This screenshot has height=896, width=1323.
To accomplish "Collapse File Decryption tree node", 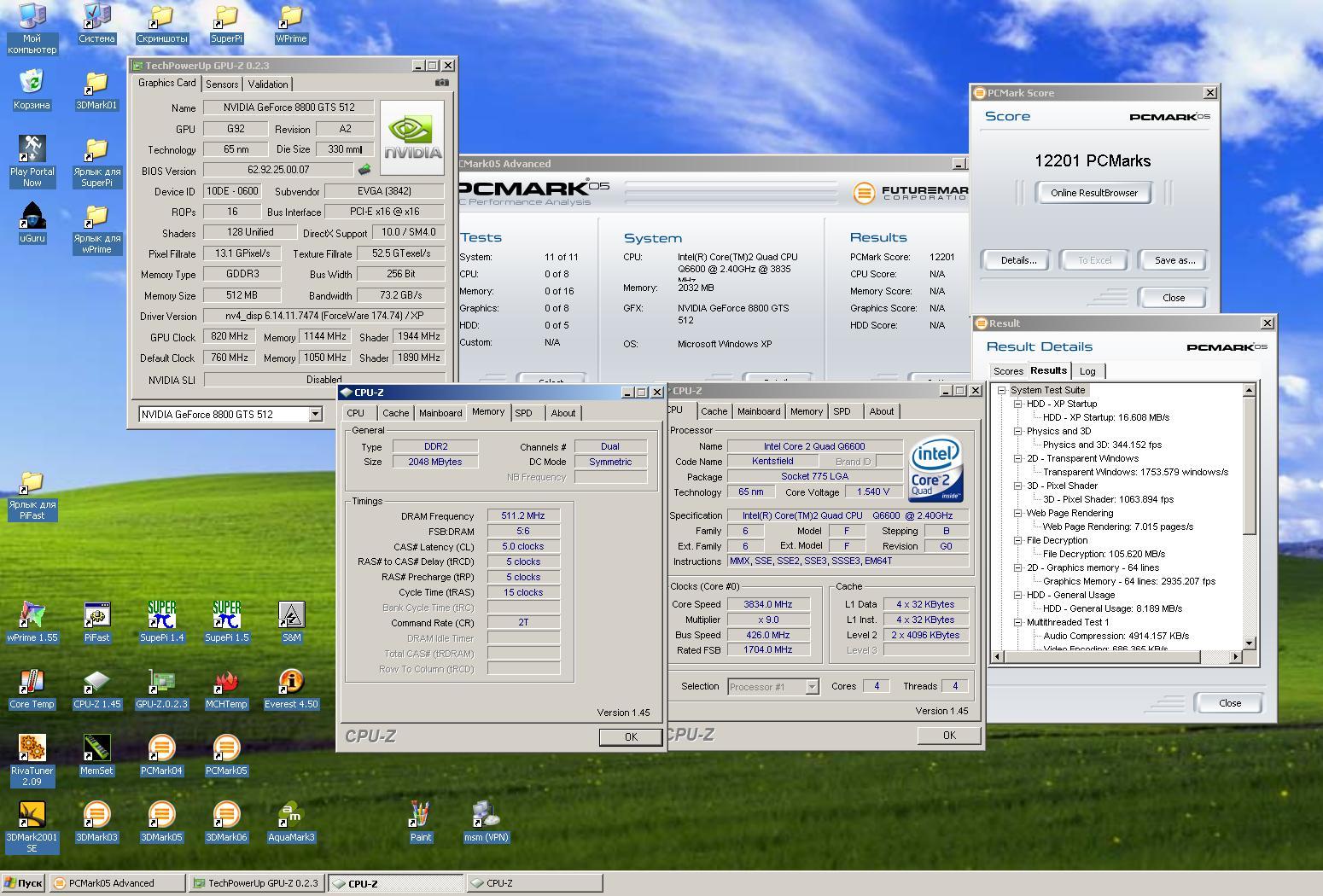I will coord(1017,540).
